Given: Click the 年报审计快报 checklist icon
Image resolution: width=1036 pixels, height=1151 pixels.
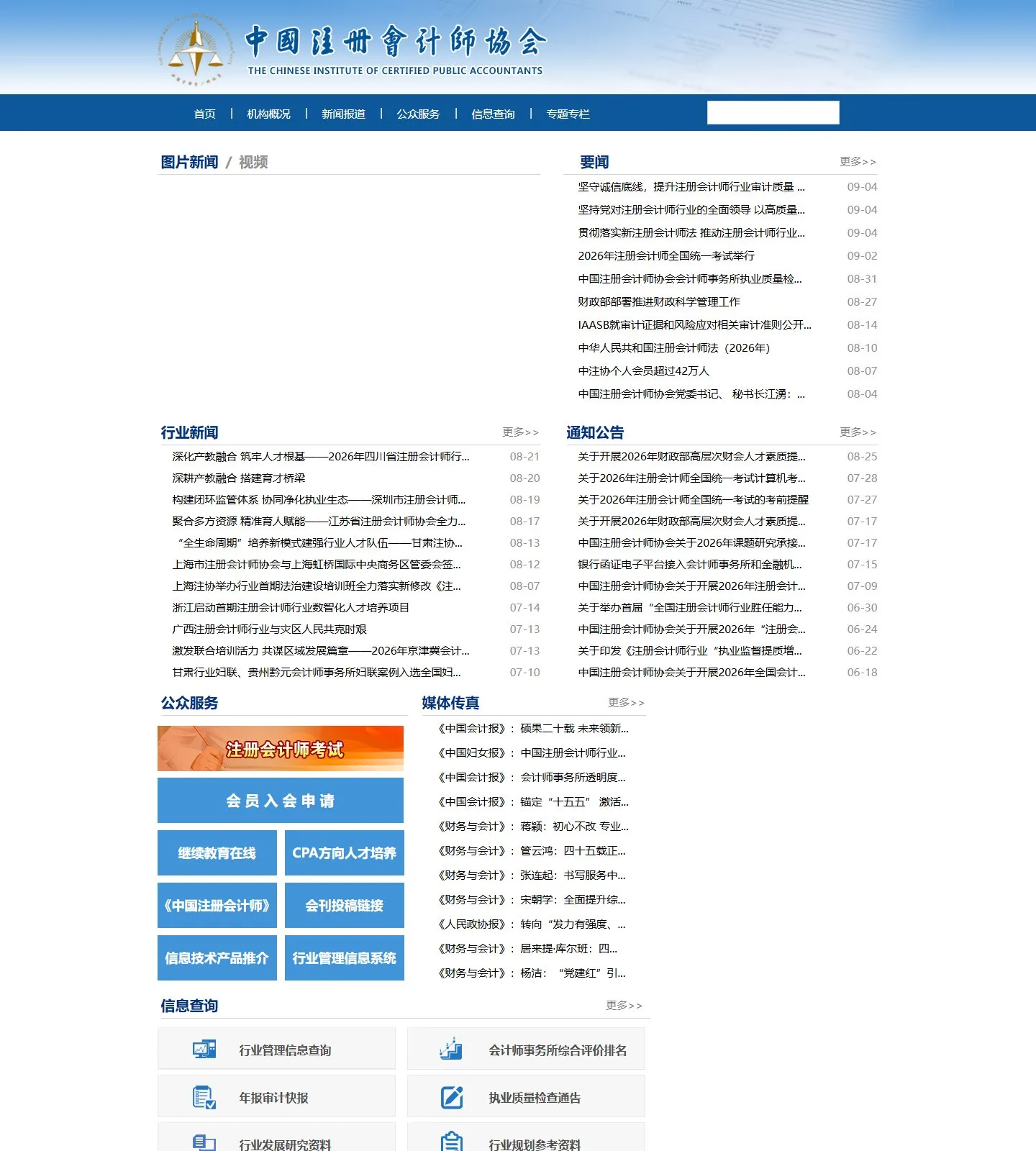Looking at the screenshot, I should coord(204,1097).
